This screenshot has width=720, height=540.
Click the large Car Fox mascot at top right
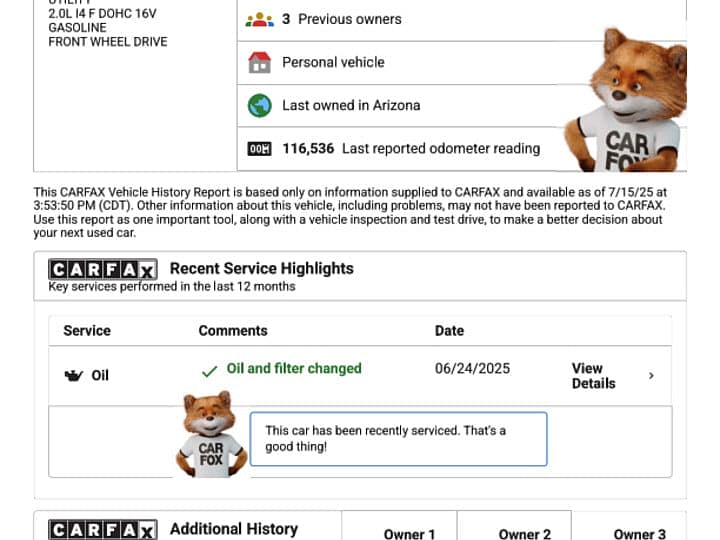[x=626, y=100]
